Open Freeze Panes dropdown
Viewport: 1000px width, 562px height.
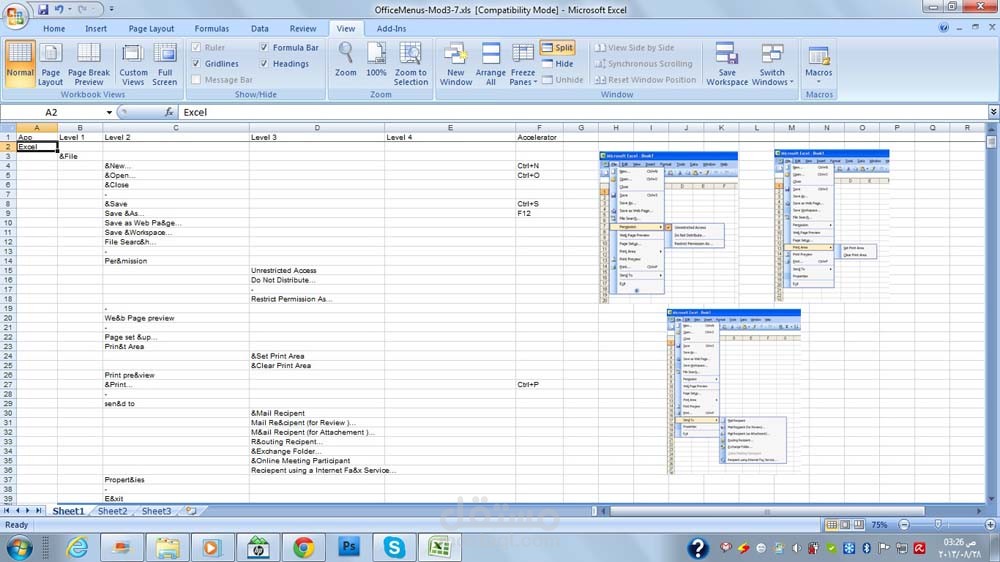[523, 64]
